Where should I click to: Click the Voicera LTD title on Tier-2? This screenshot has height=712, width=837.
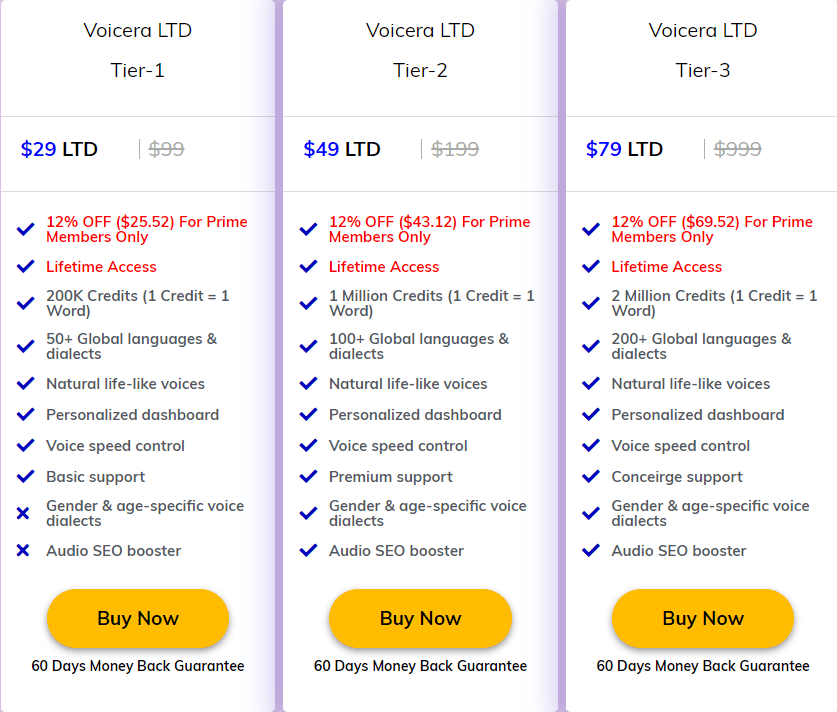[420, 30]
